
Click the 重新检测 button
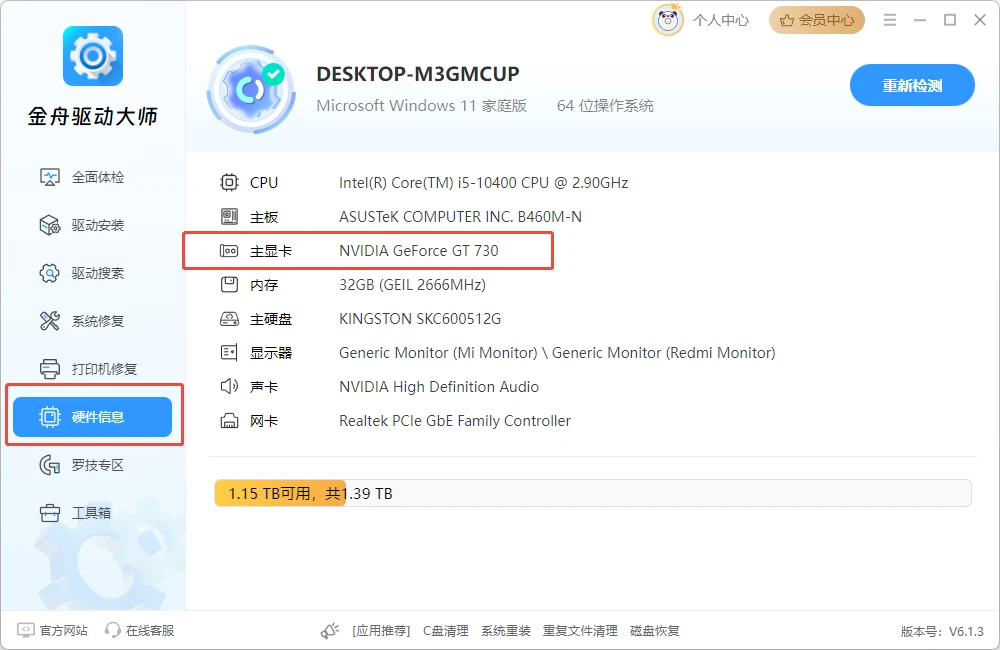pyautogui.click(x=912, y=85)
